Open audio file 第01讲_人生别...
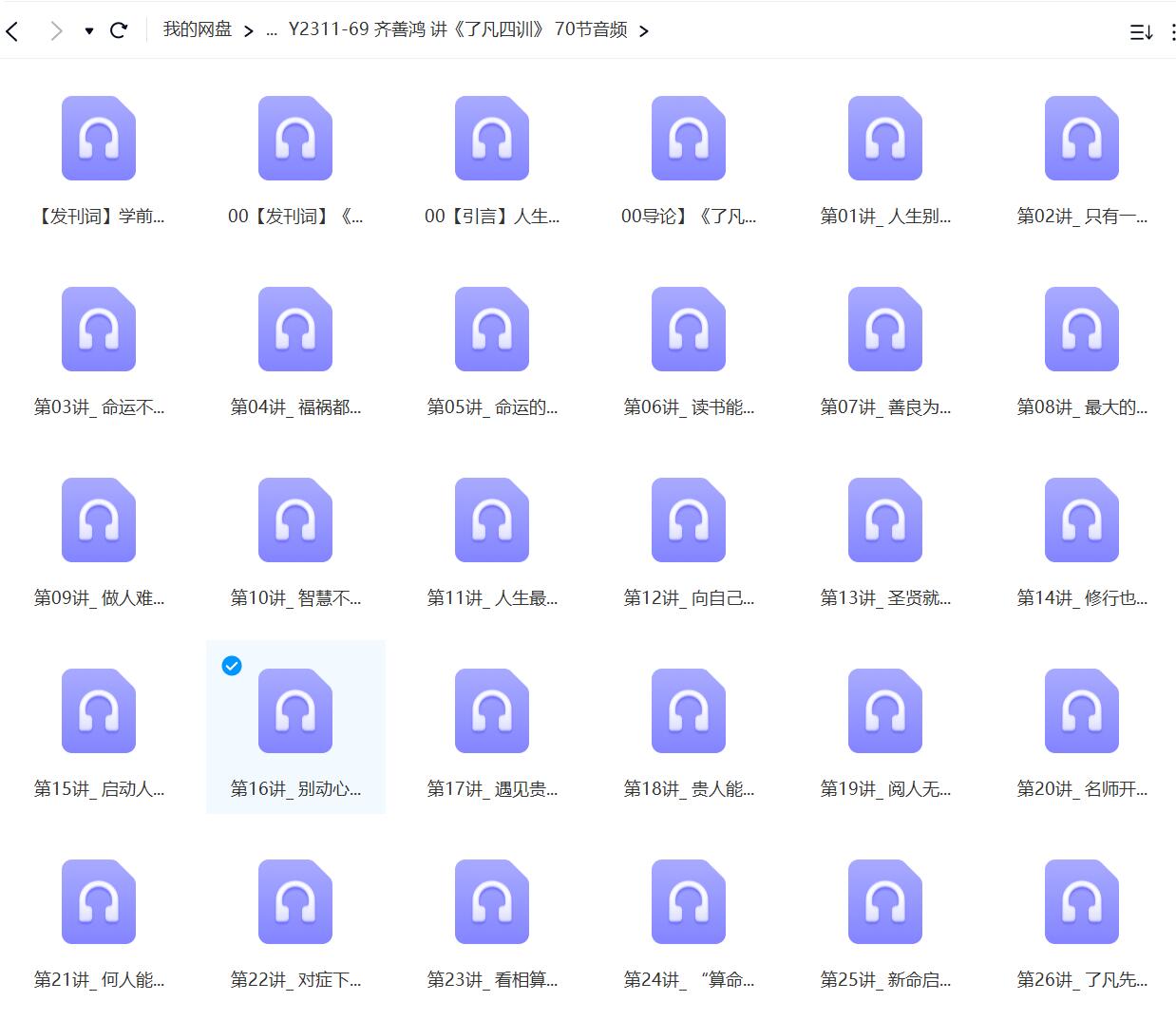 point(884,139)
